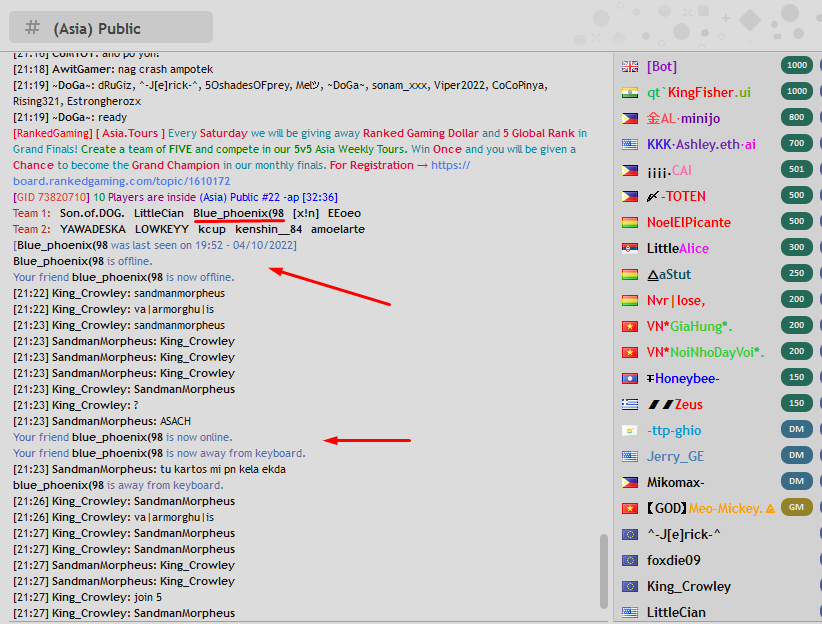Click the [RankedGaming] announcement tag
The height and width of the screenshot is (624, 822).
click(x=53, y=133)
